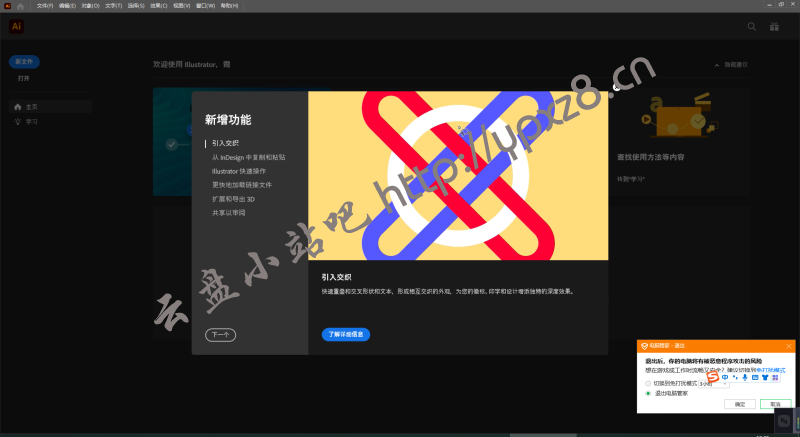Select 更快地加载链接文件 feature
Image resolution: width=800 pixels, height=437 pixels.
pyautogui.click(x=242, y=185)
